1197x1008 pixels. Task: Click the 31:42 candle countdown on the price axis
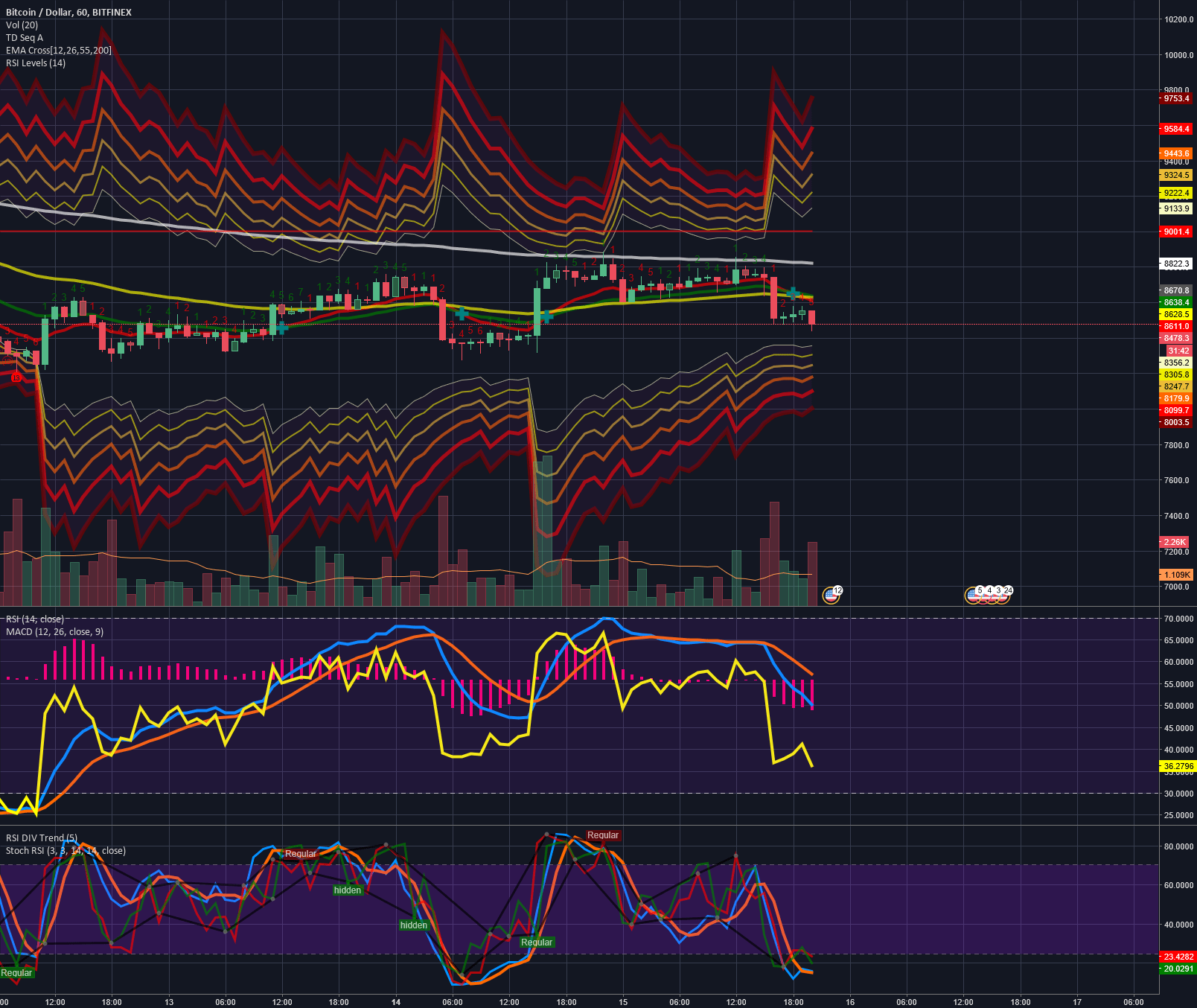[1177, 350]
